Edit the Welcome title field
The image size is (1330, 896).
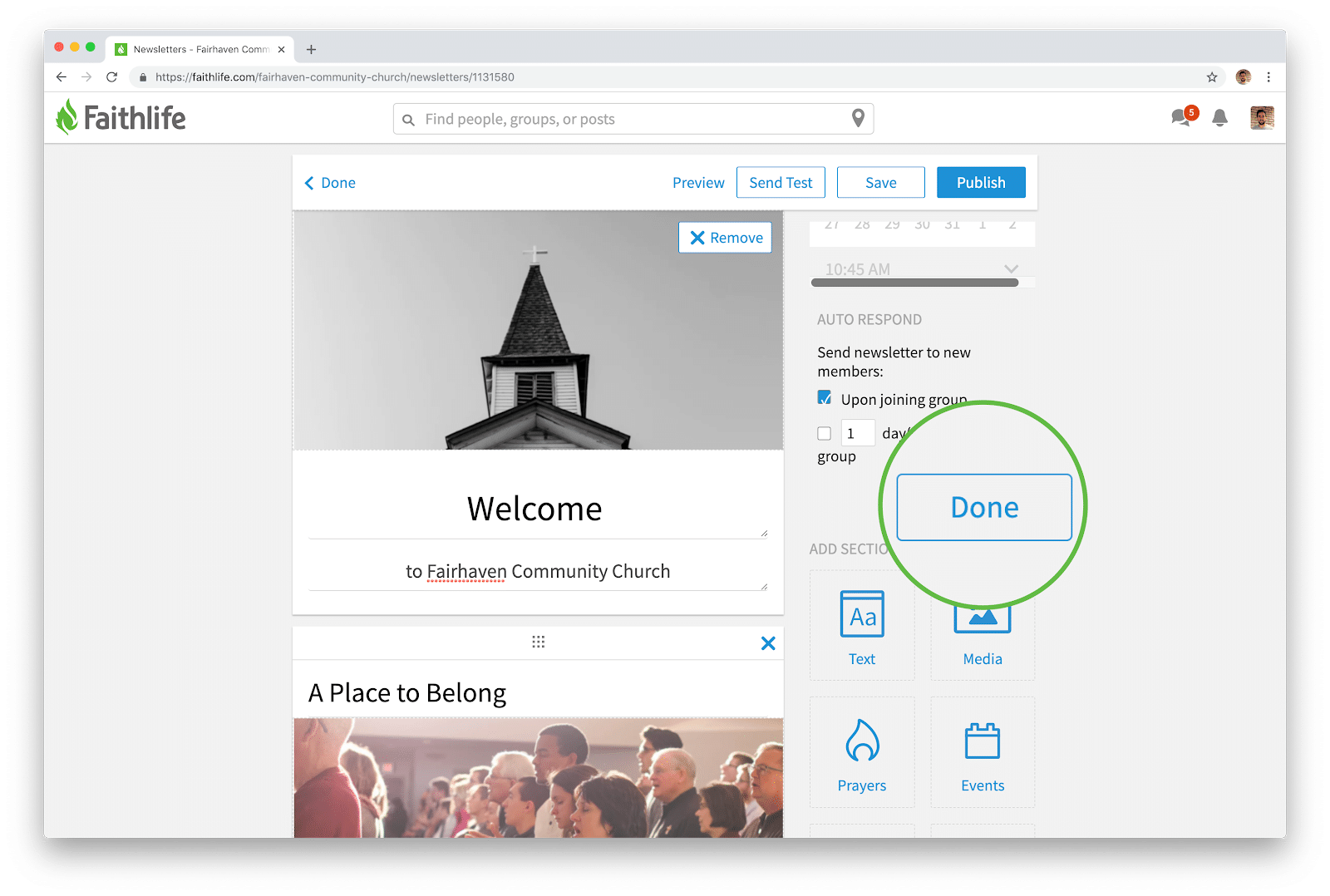tap(538, 509)
